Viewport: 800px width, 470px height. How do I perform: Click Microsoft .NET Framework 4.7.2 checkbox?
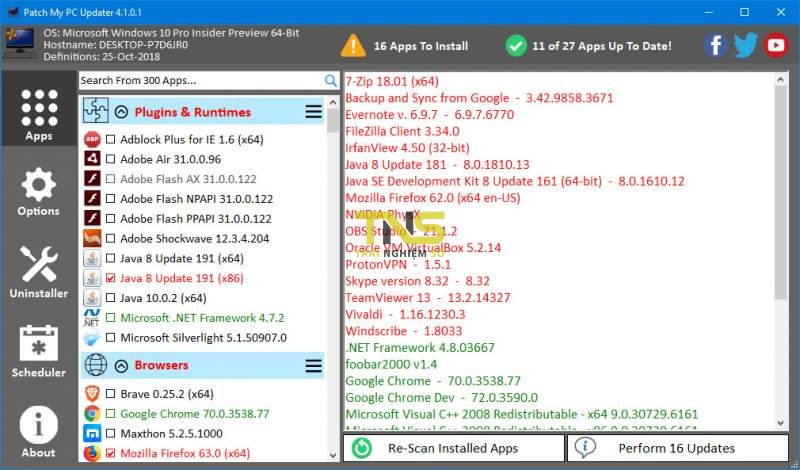tap(110, 317)
